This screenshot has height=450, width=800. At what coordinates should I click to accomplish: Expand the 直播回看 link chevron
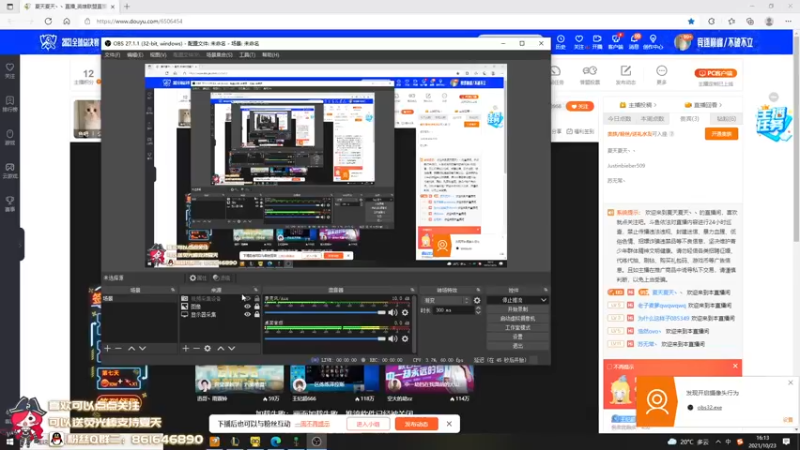(x=720, y=105)
